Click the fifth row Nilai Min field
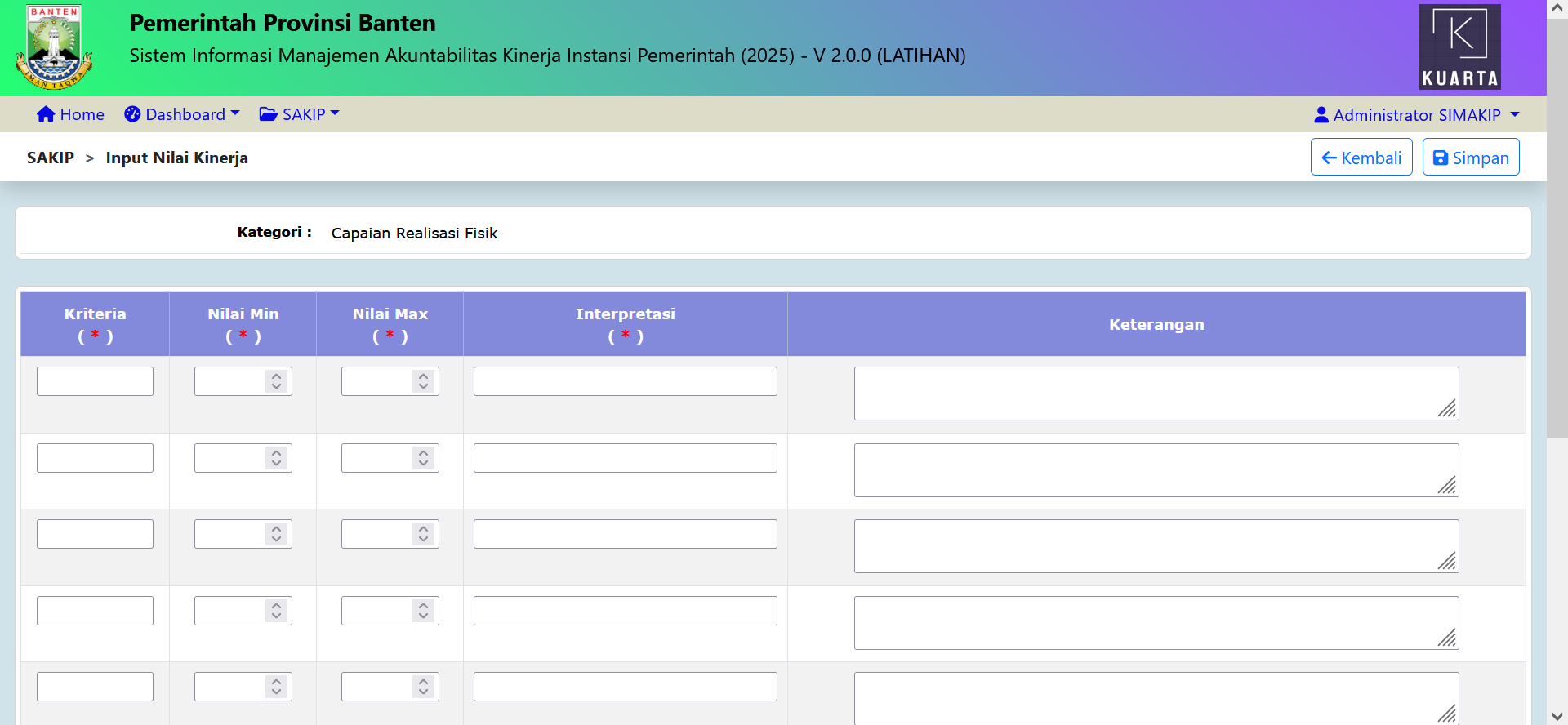 click(243, 687)
